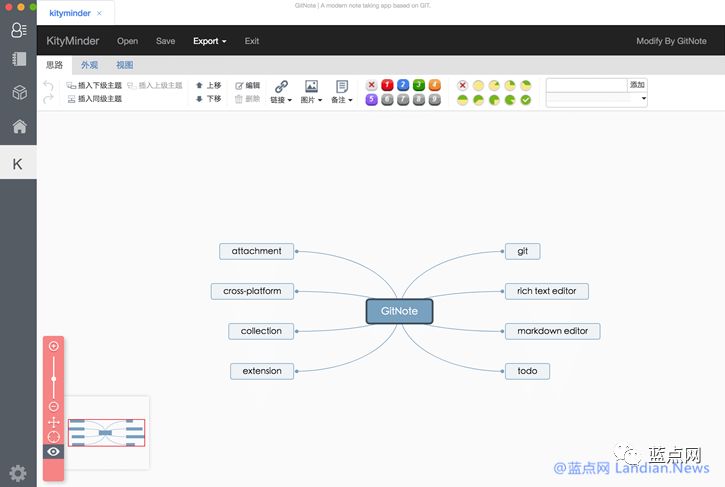Zoom out with minus navigator button

click(x=54, y=407)
